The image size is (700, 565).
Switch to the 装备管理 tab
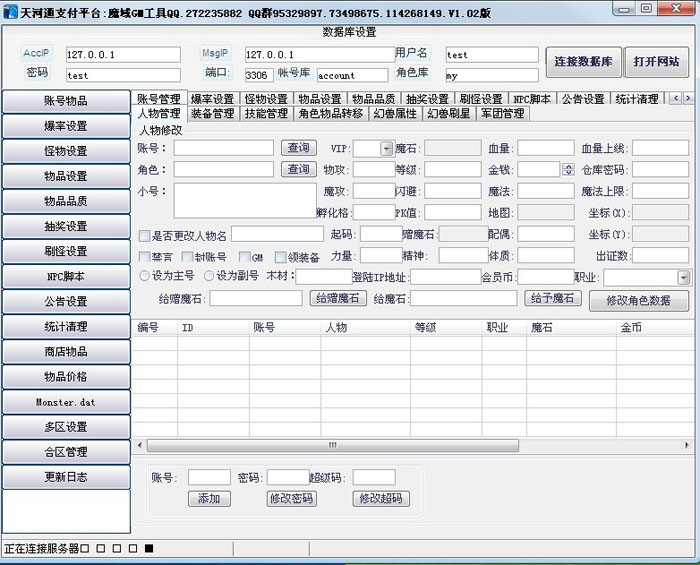[x=212, y=114]
